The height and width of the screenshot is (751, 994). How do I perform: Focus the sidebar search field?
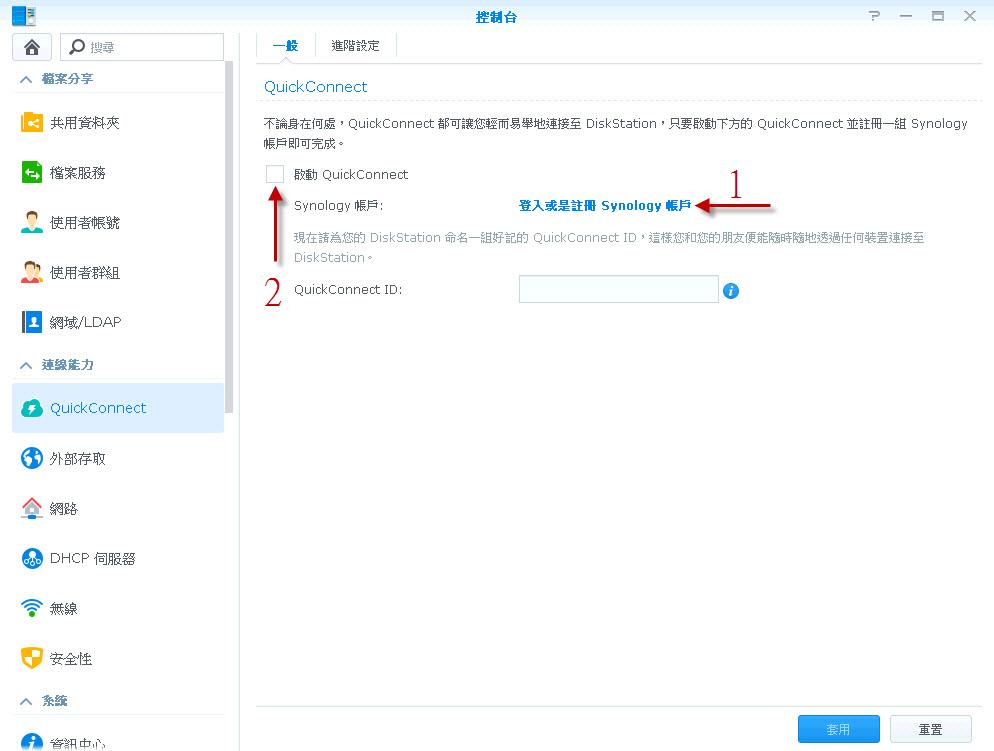(x=142, y=47)
